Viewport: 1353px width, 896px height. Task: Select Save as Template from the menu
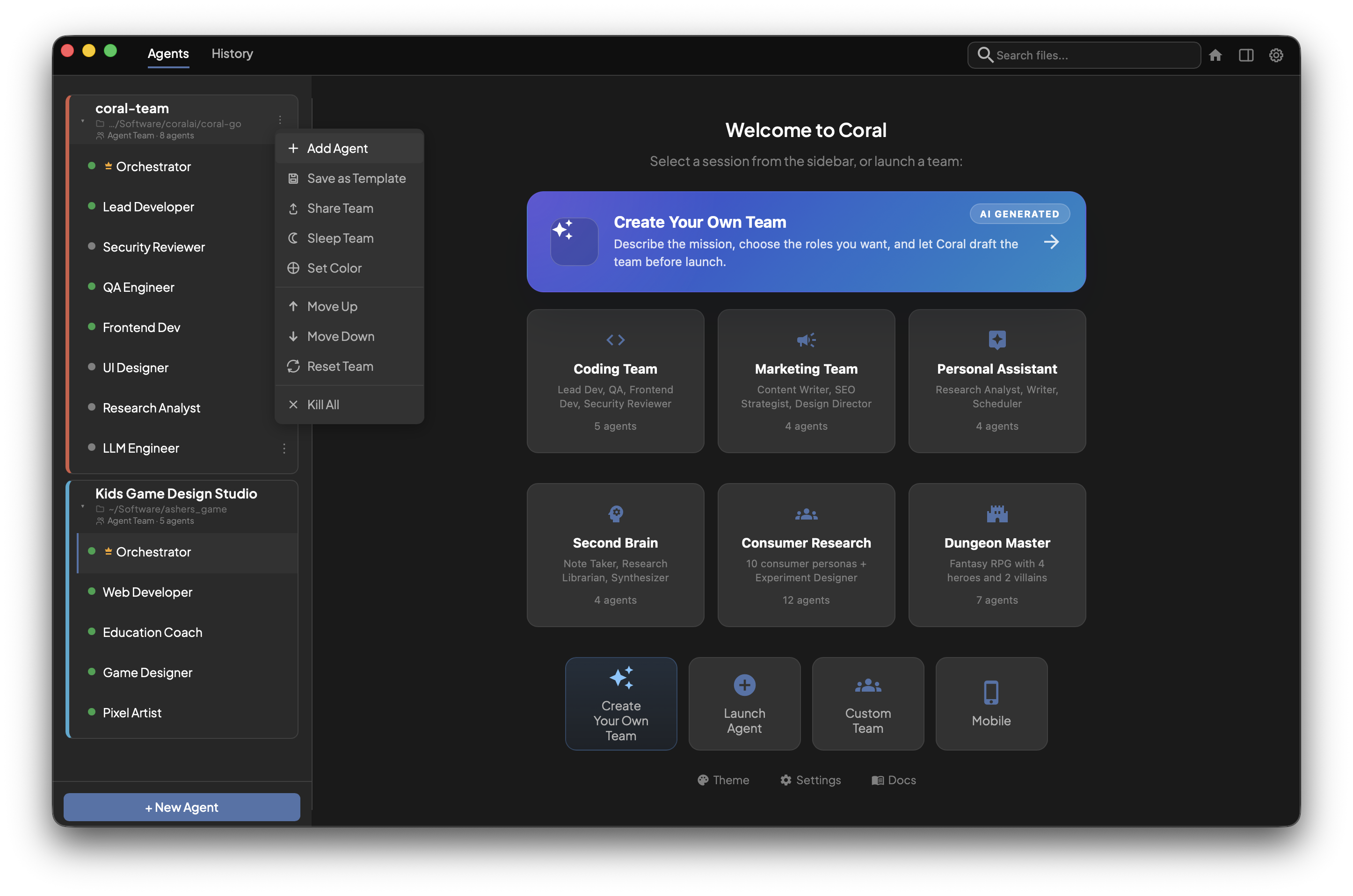[356, 178]
